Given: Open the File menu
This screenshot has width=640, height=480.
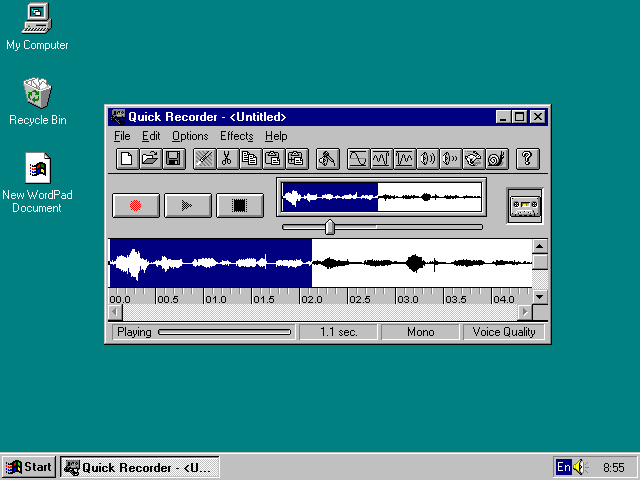Looking at the screenshot, I should tap(122, 136).
